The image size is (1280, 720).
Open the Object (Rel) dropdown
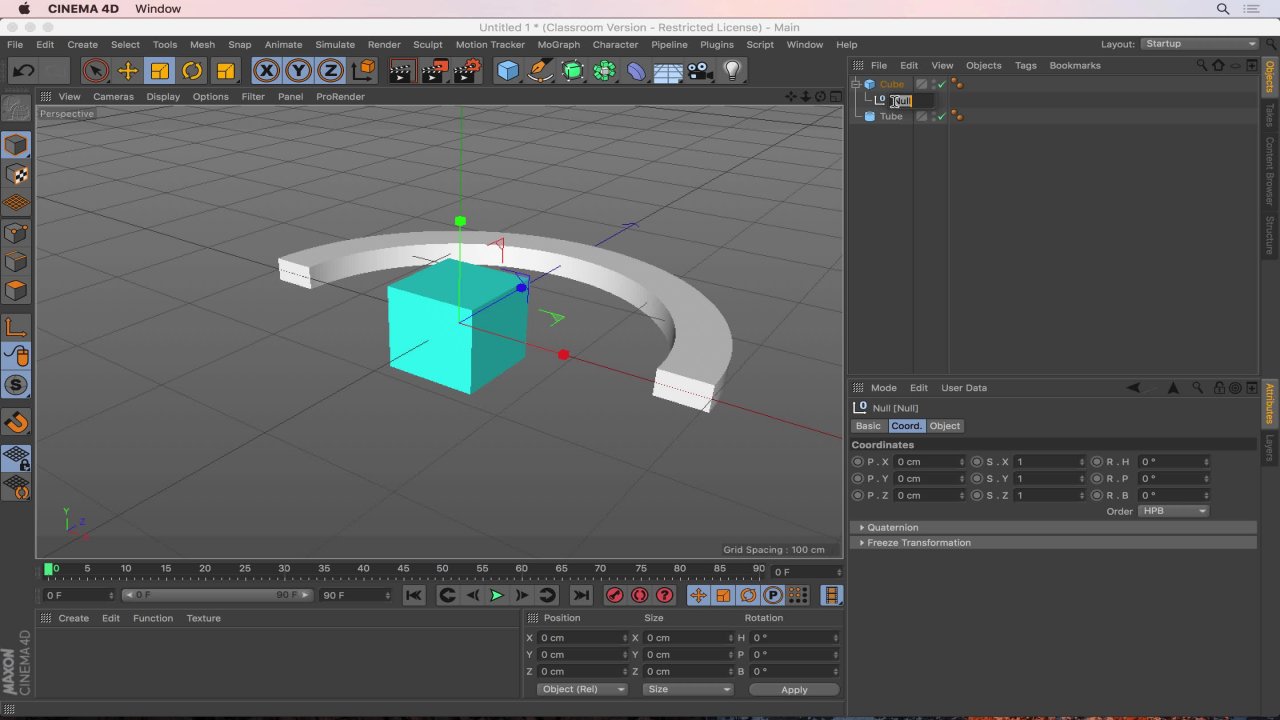click(582, 689)
